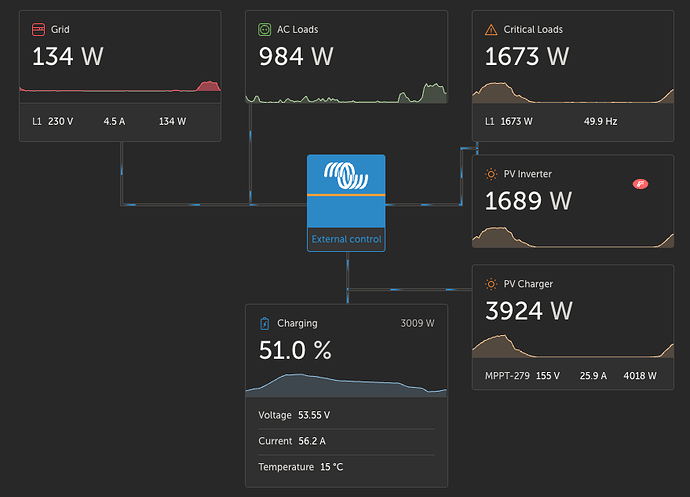Select the battery 51.0 % state of charge
The width and height of the screenshot is (690, 497).
[295, 350]
